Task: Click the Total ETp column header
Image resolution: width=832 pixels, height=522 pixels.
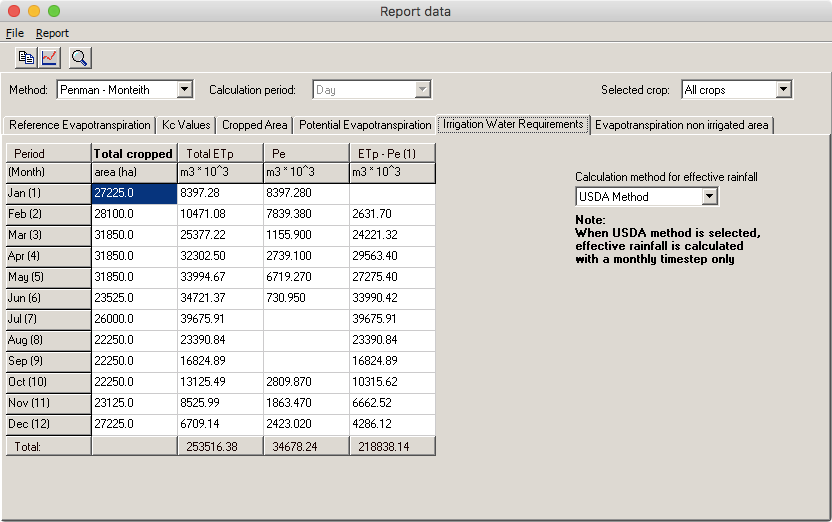Action: [219, 154]
